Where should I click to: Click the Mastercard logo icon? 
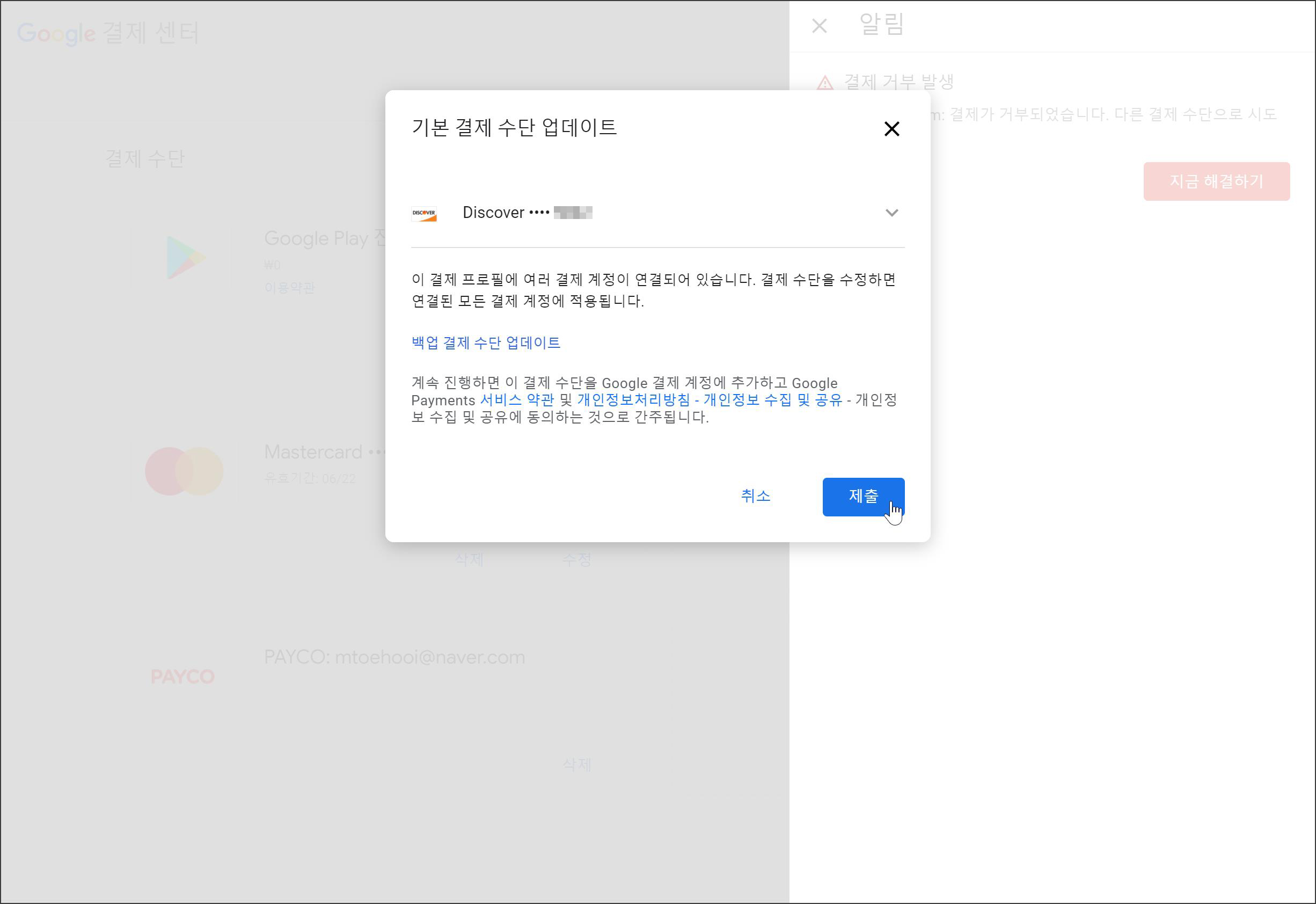(184, 471)
